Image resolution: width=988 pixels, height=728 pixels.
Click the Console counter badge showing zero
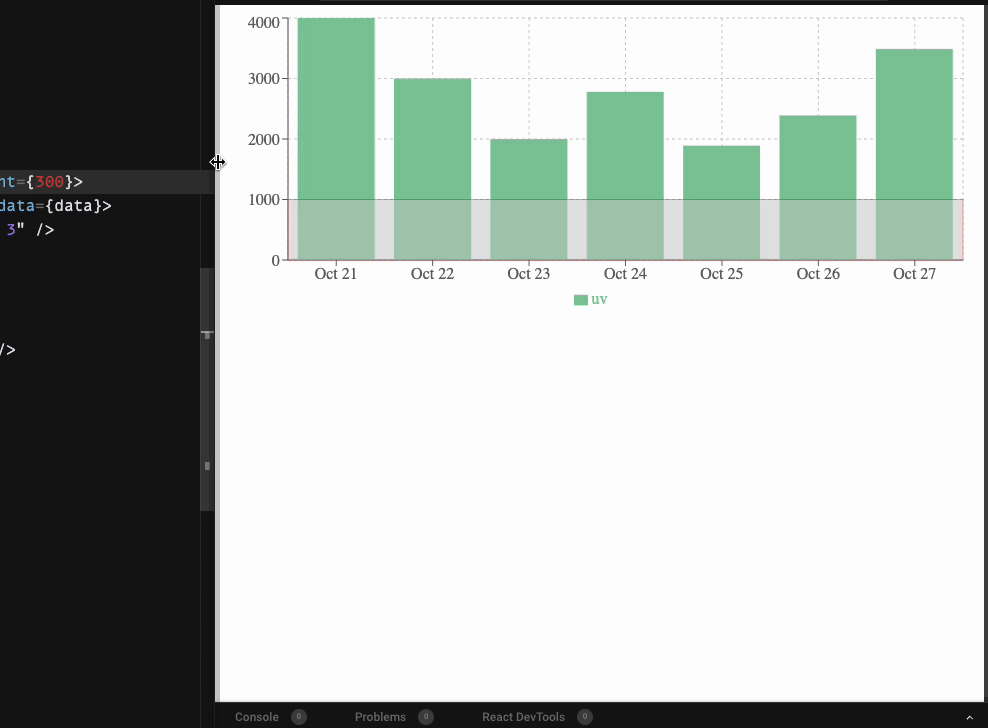click(298, 716)
